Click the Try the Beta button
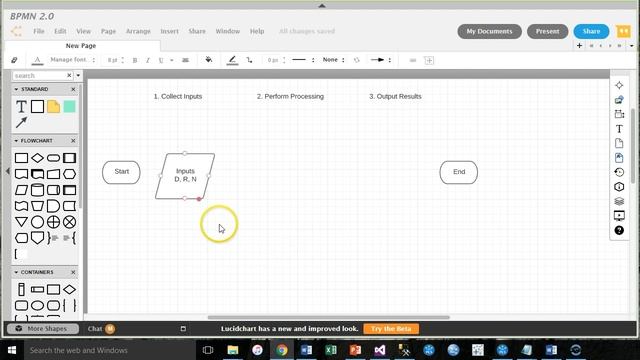The width and height of the screenshot is (640, 360). point(391,329)
